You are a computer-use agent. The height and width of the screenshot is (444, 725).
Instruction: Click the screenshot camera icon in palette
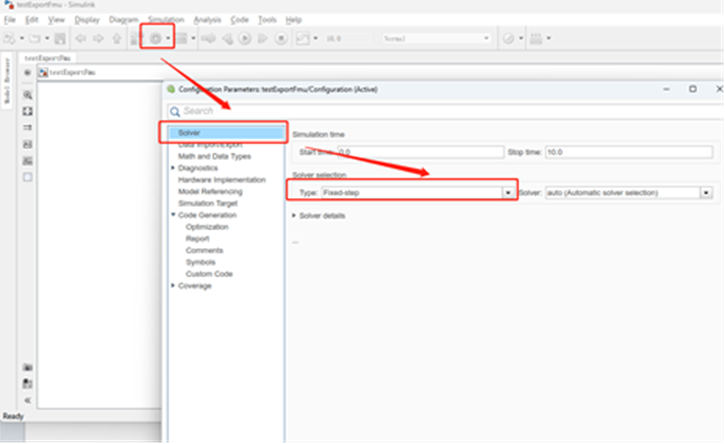[x=28, y=367]
